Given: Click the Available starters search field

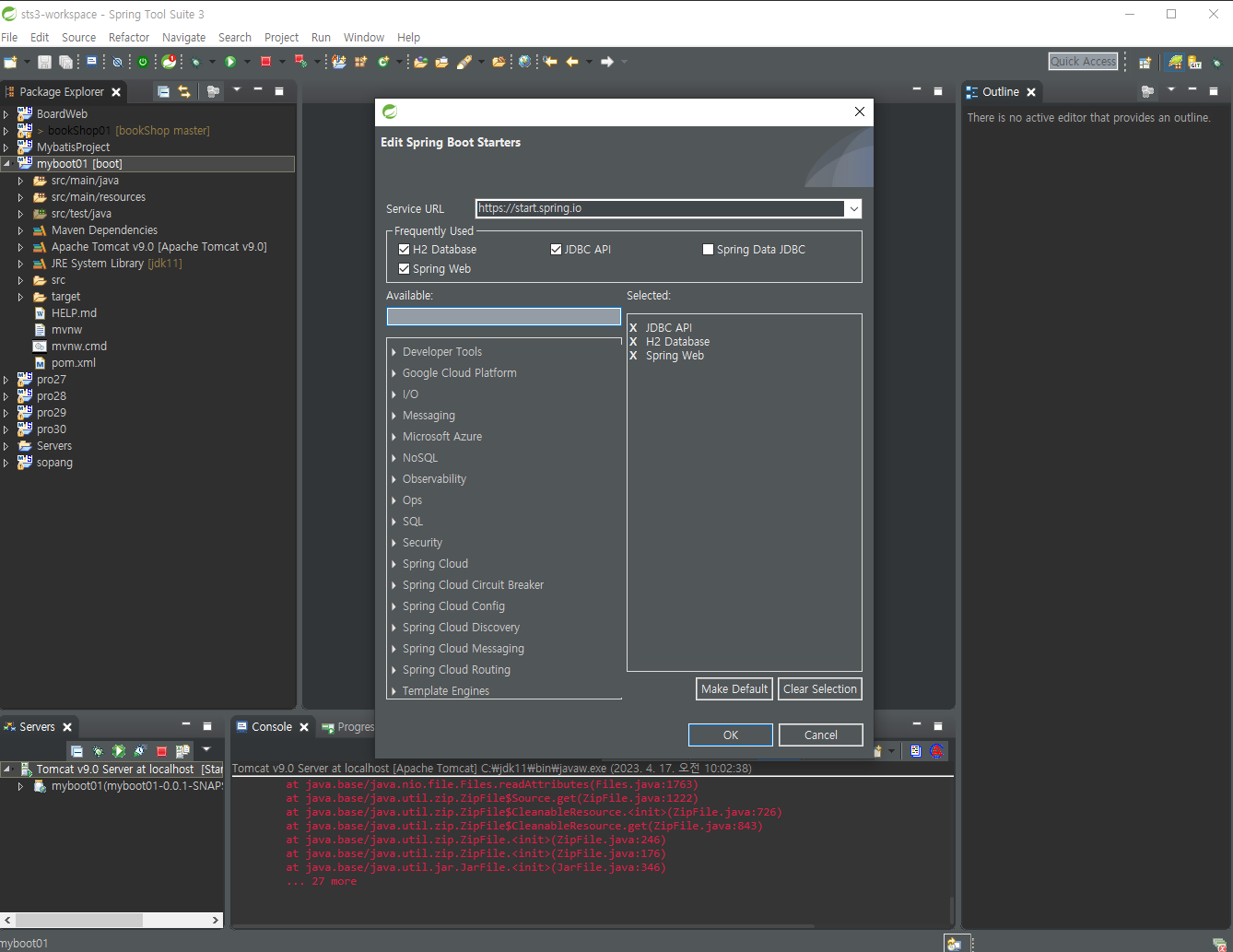Looking at the screenshot, I should (504, 316).
